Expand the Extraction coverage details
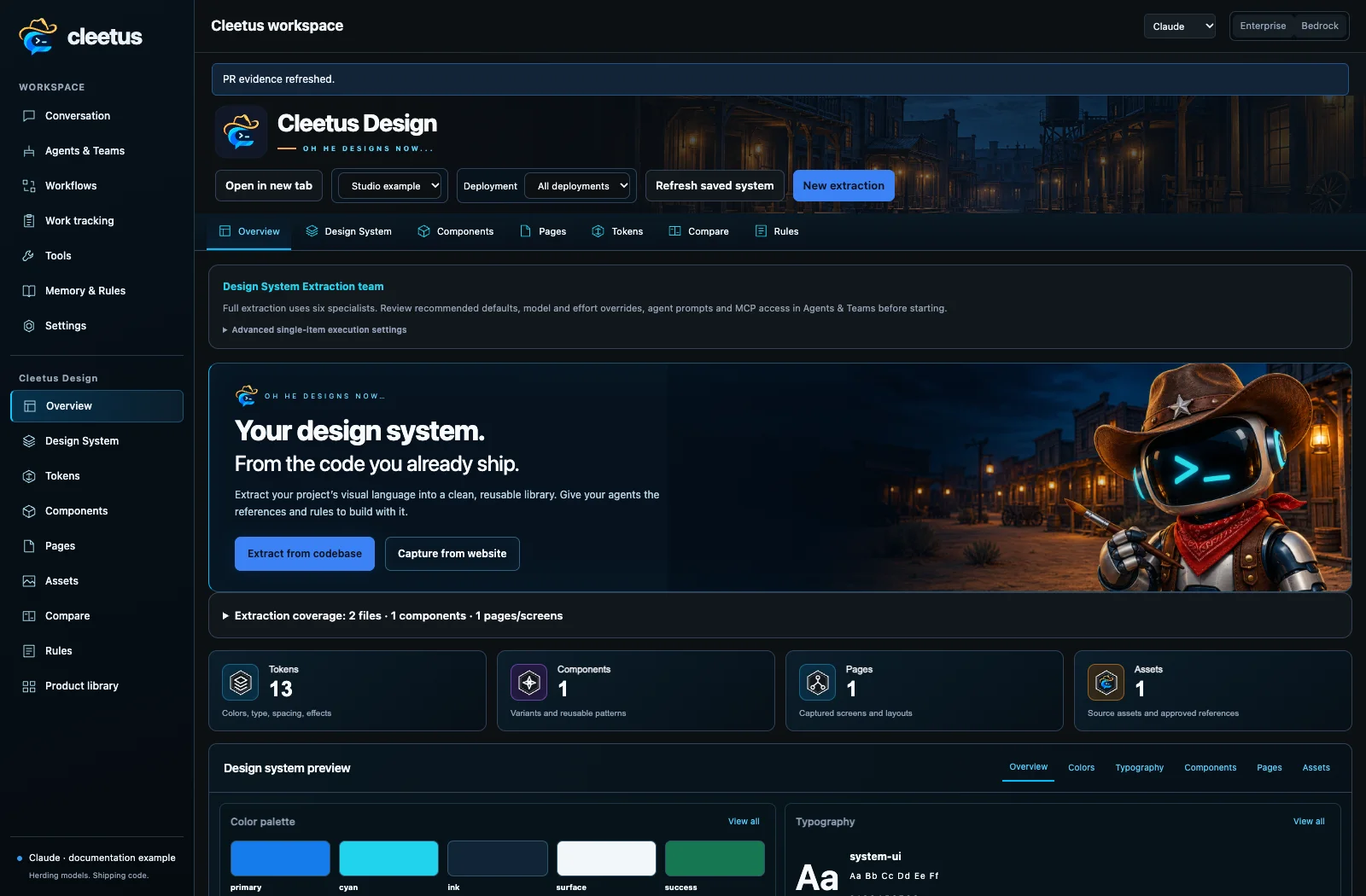The height and width of the screenshot is (896, 1366). 393,616
